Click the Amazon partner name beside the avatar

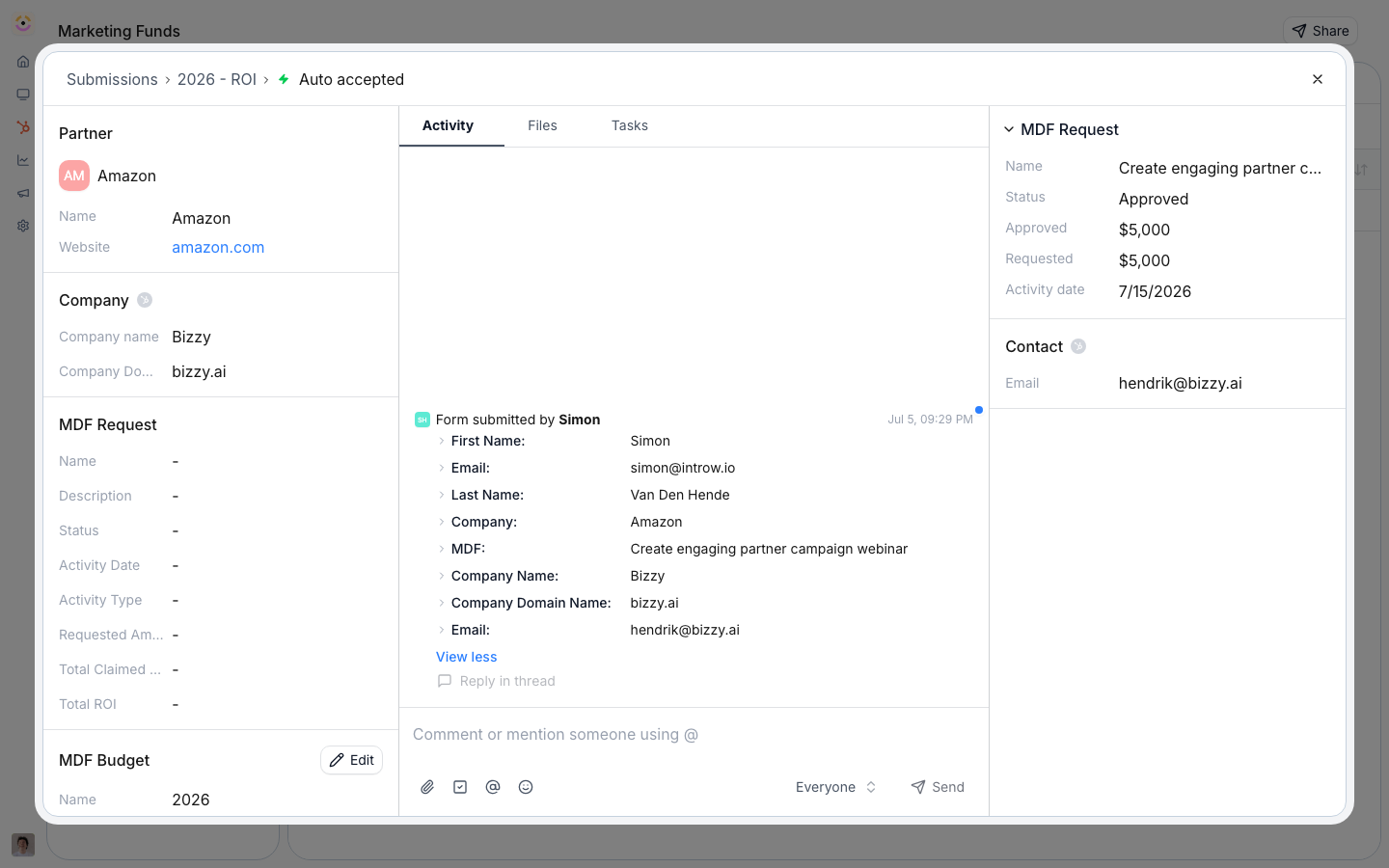pyautogui.click(x=126, y=176)
